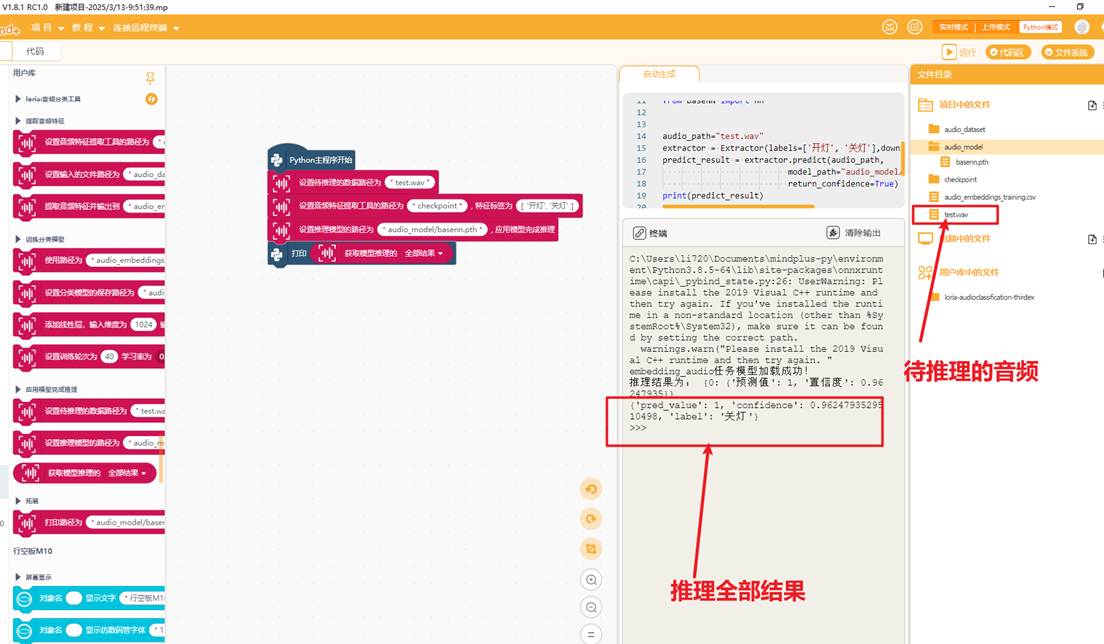Click the terminal (终端) link icon

[x=639, y=233]
